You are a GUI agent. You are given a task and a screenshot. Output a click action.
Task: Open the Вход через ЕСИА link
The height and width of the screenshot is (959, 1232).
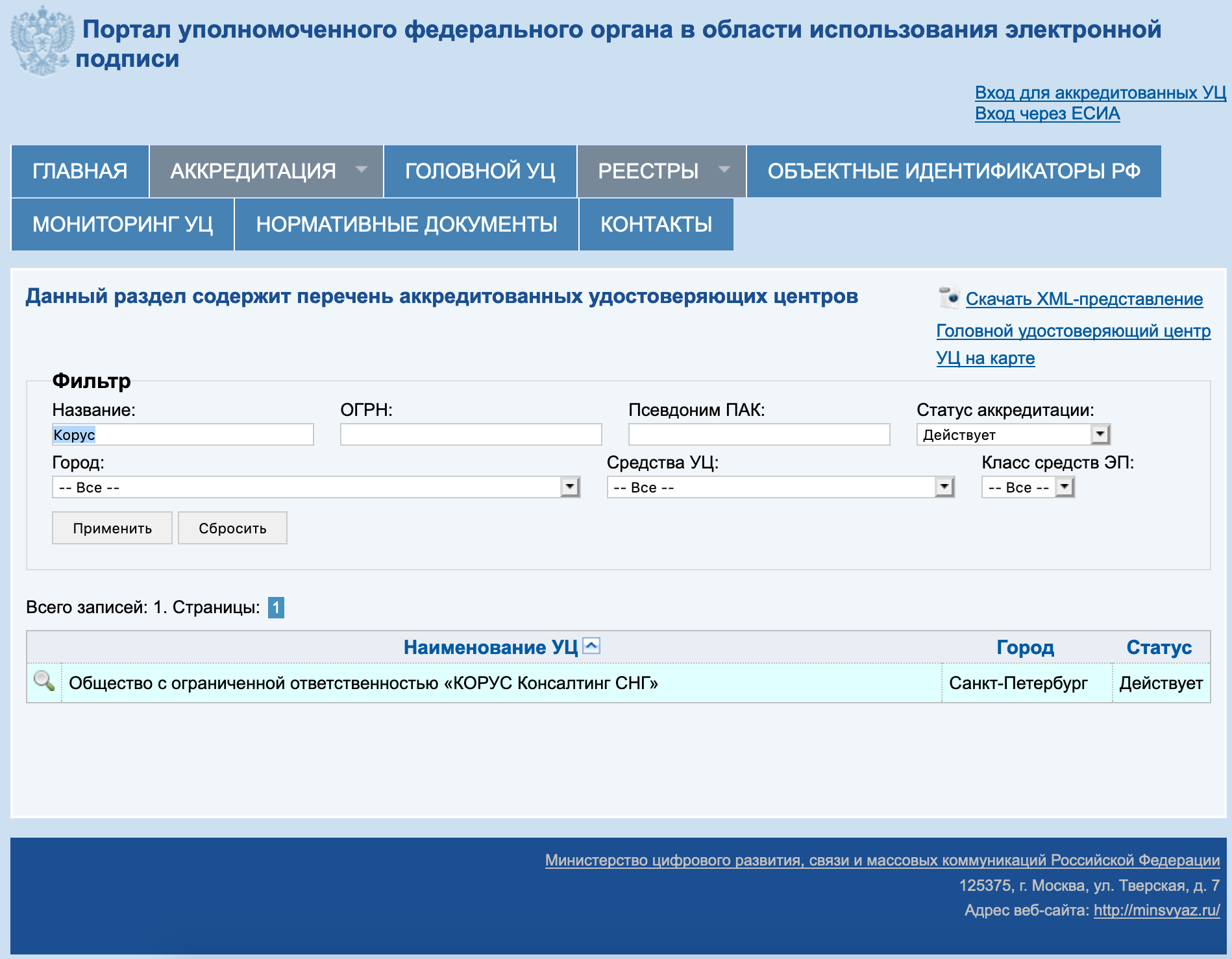[1047, 114]
